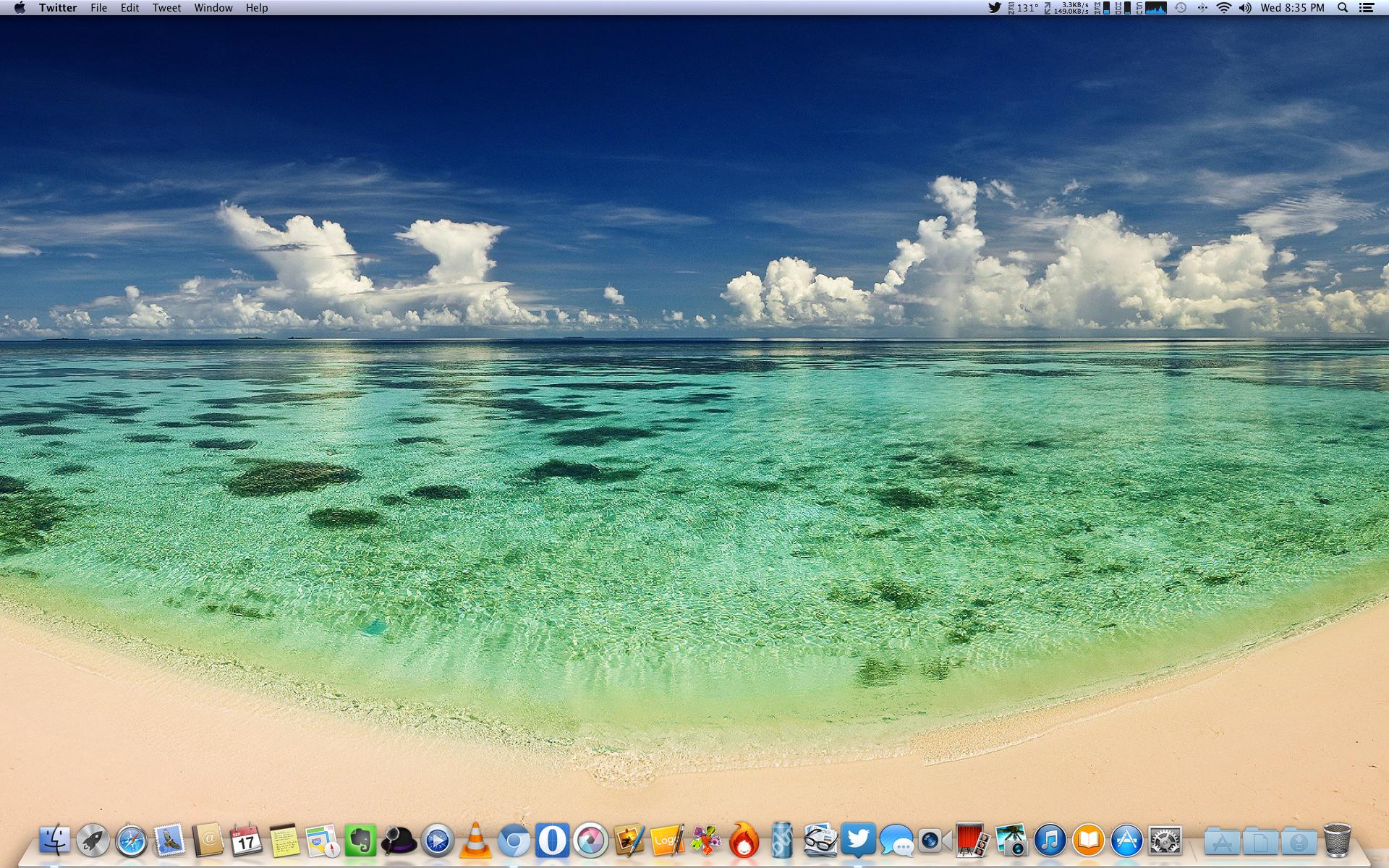Launch Safari from the dock
This screenshot has width=1389, height=868.
pyautogui.click(x=131, y=841)
